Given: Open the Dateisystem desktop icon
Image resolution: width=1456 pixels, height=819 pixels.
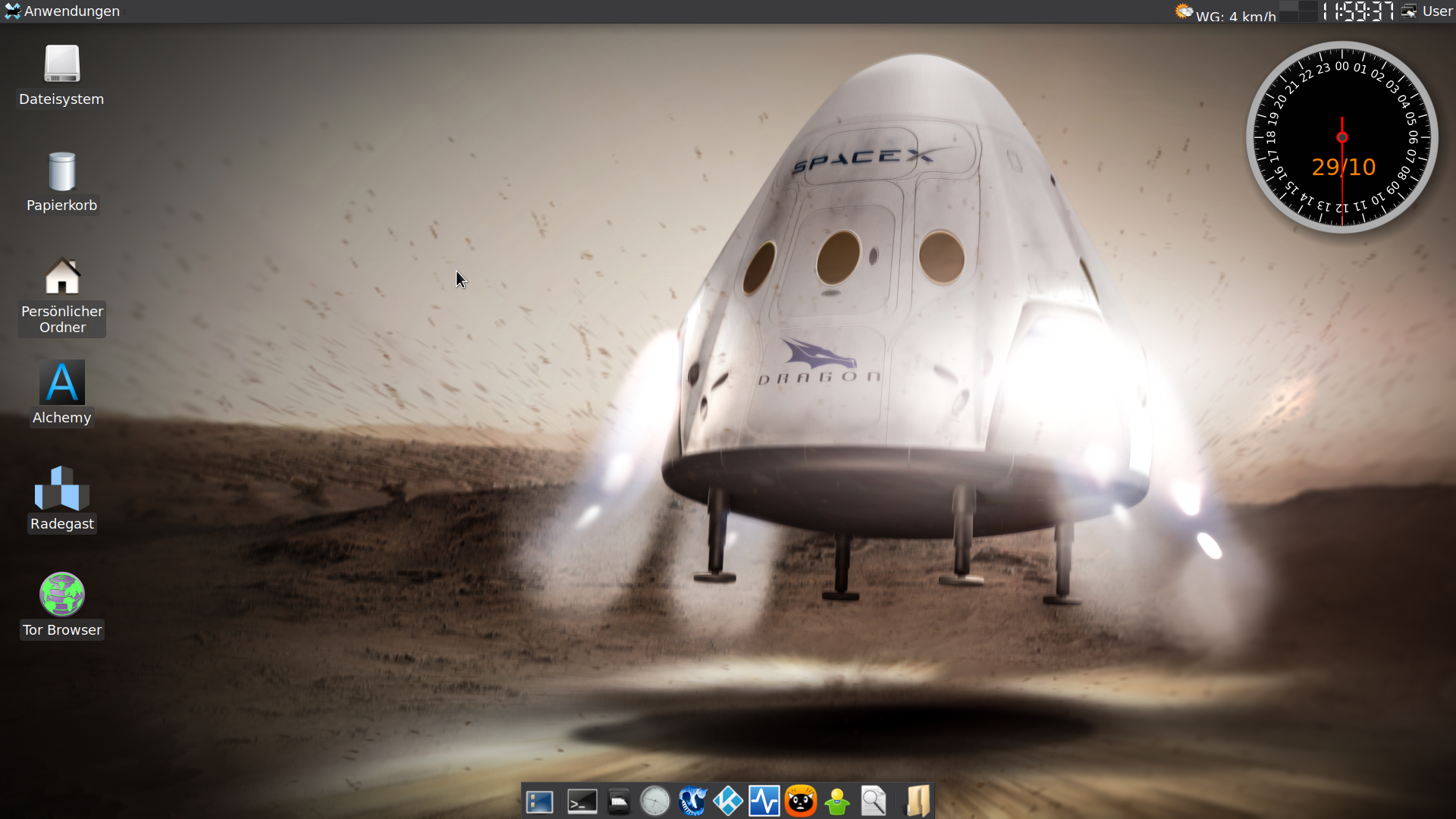Looking at the screenshot, I should pyautogui.click(x=61, y=64).
